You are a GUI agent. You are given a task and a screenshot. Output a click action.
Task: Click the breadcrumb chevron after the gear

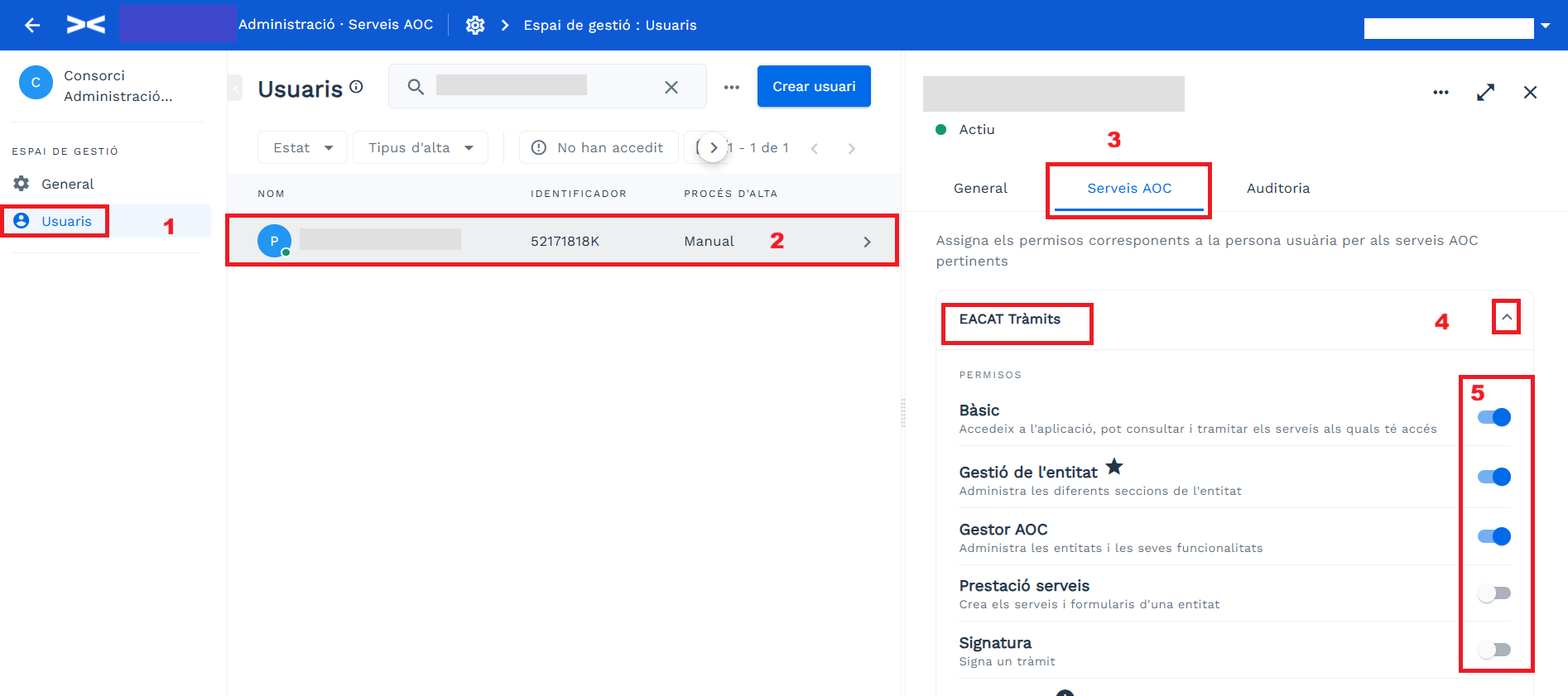tap(505, 25)
